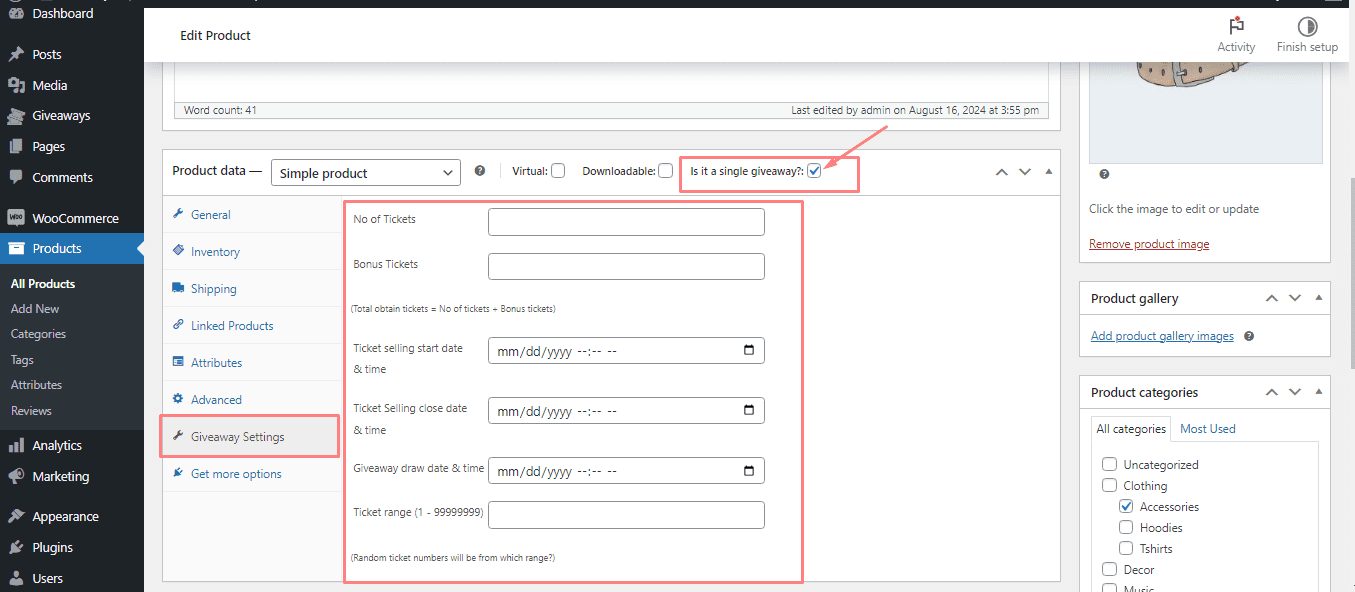
Task: Open Reviews under Products menu
Action: point(31,410)
